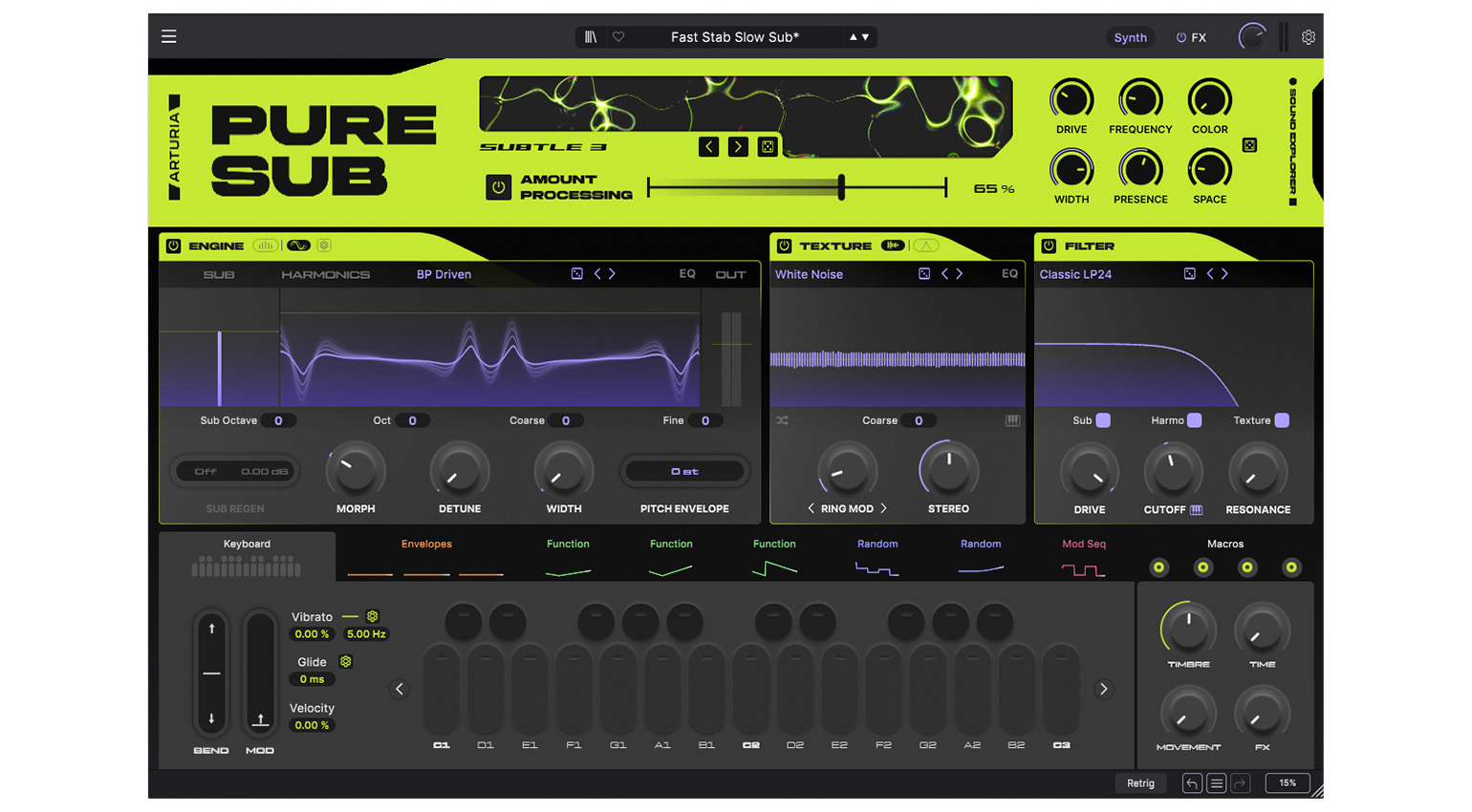Toggle the Engine power button
Image resolution: width=1472 pixels, height=812 pixels.
[x=173, y=246]
